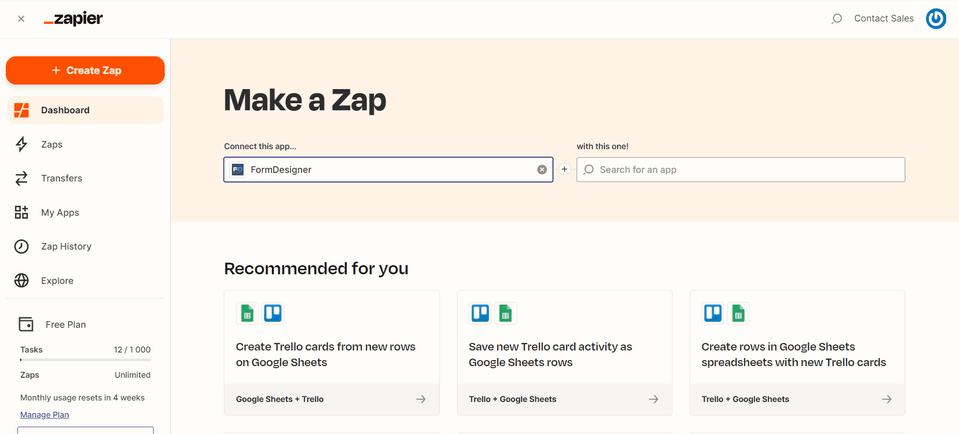The image size is (959, 434).
Task: Select the arrow on Google Sheets + Trello footer
Action: click(421, 399)
